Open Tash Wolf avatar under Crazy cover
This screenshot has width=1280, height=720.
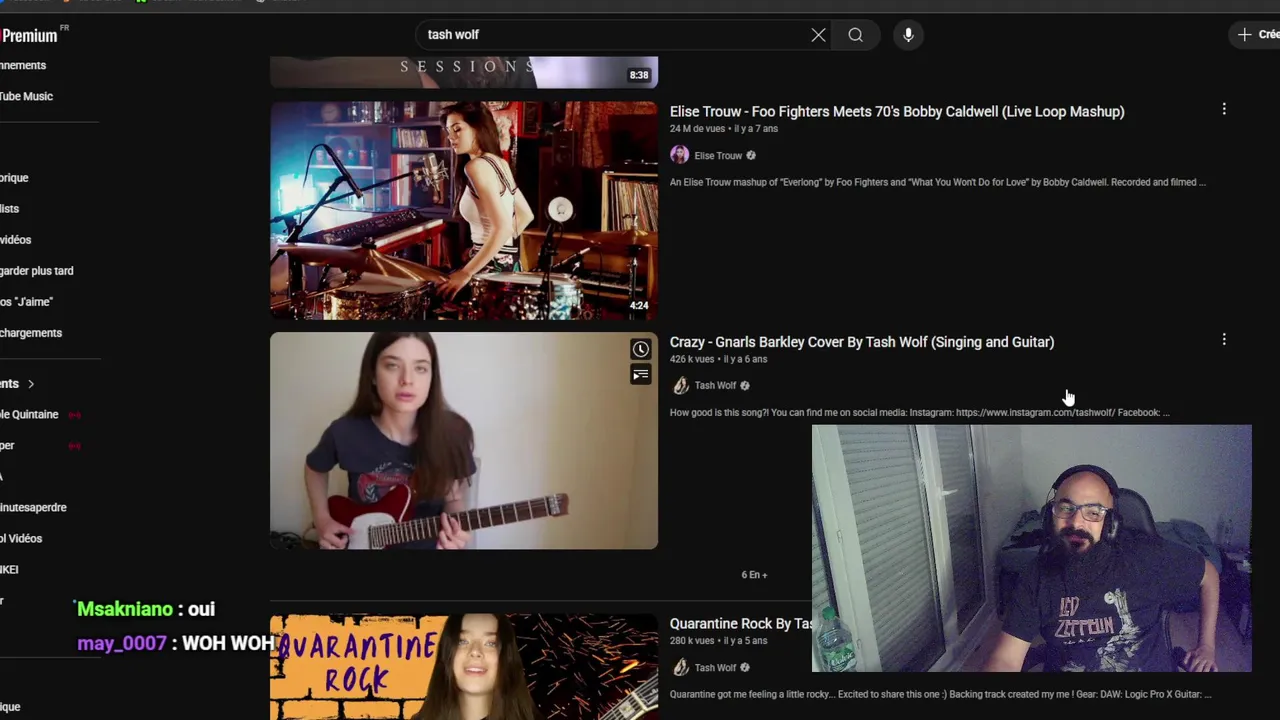[x=680, y=385]
